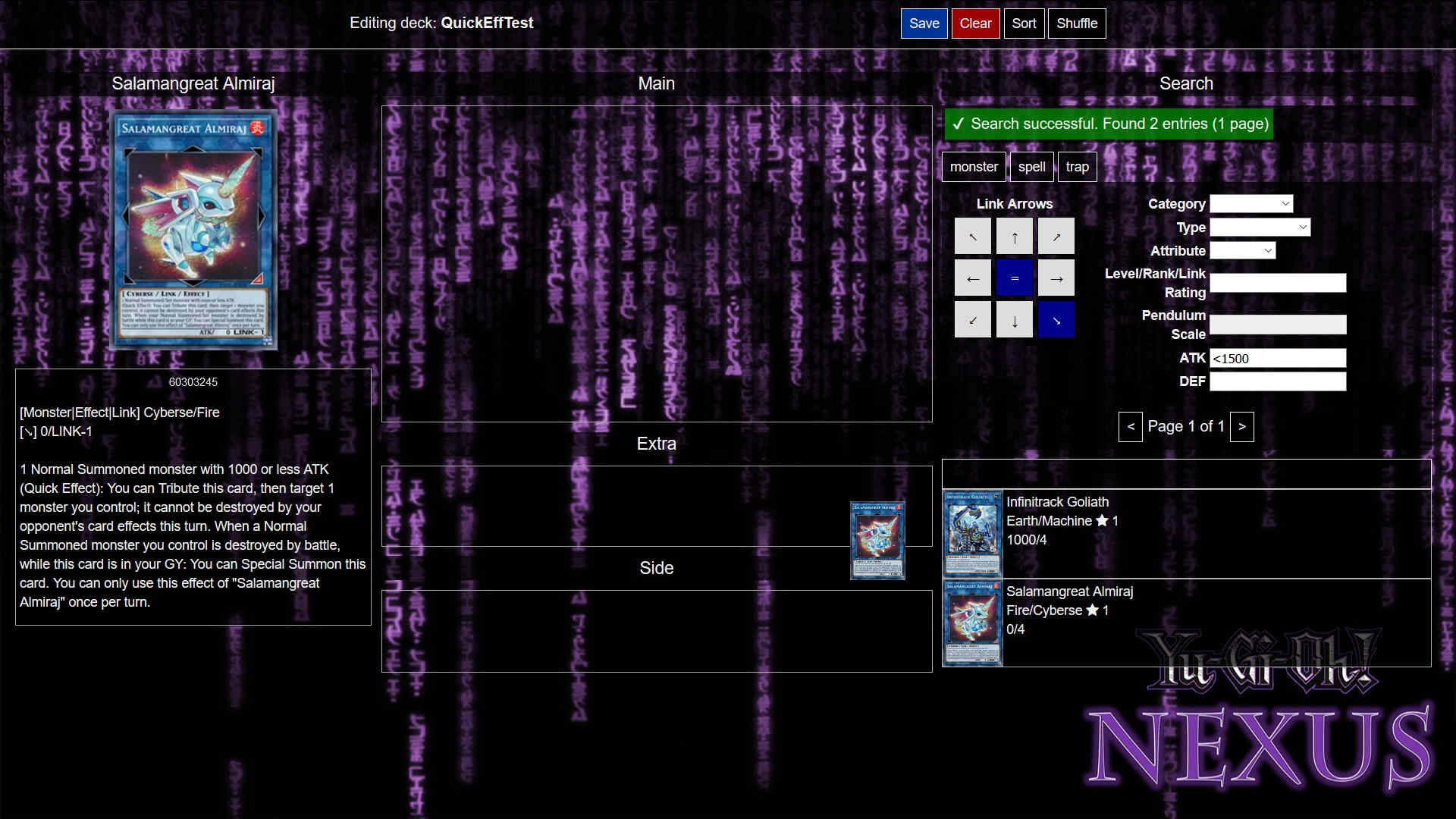
Task: Select Infinitrack Goliath result thumbnail
Action: point(972,534)
